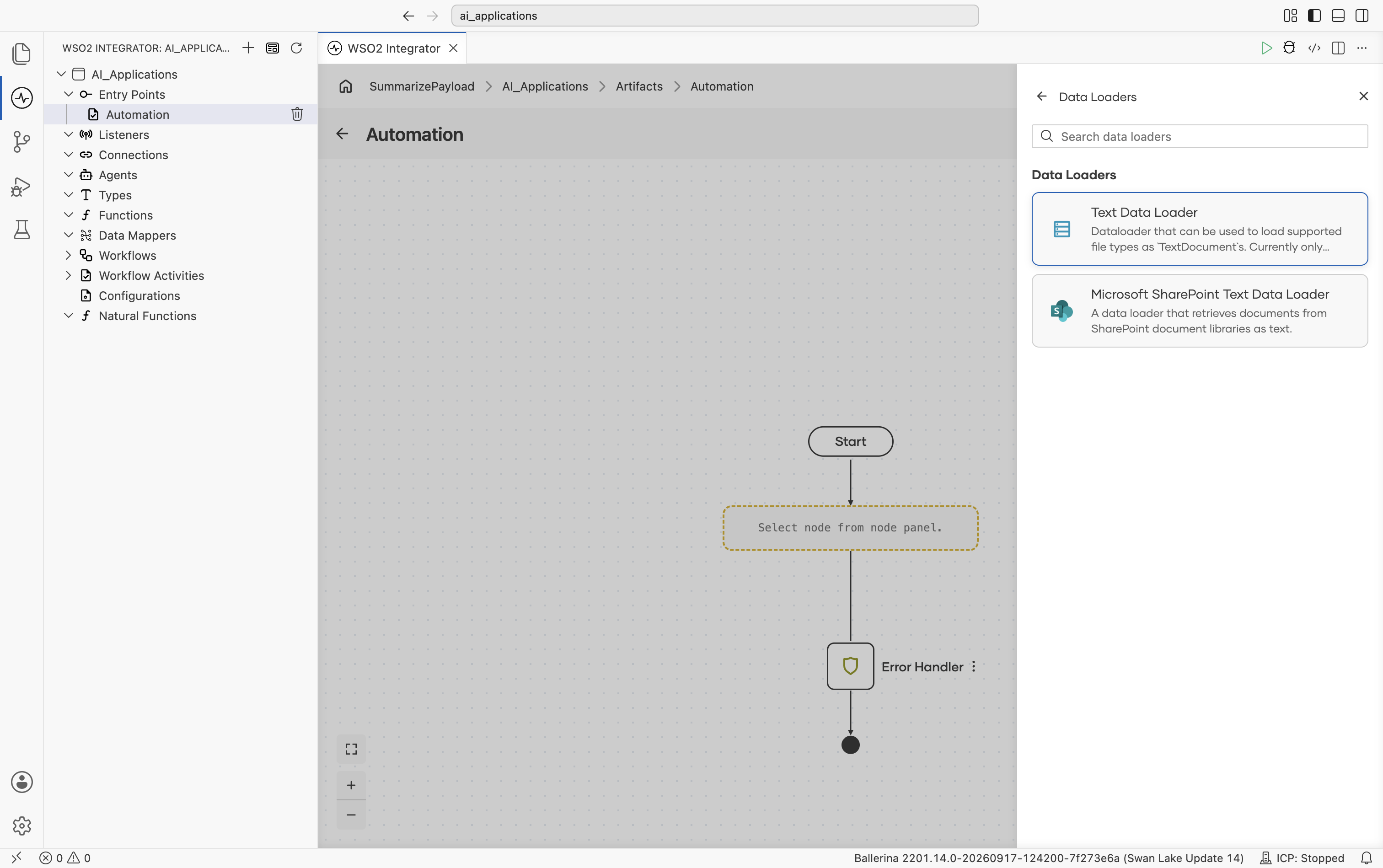Run the integration with the play icon
The width and height of the screenshot is (1383, 868).
1266,48
